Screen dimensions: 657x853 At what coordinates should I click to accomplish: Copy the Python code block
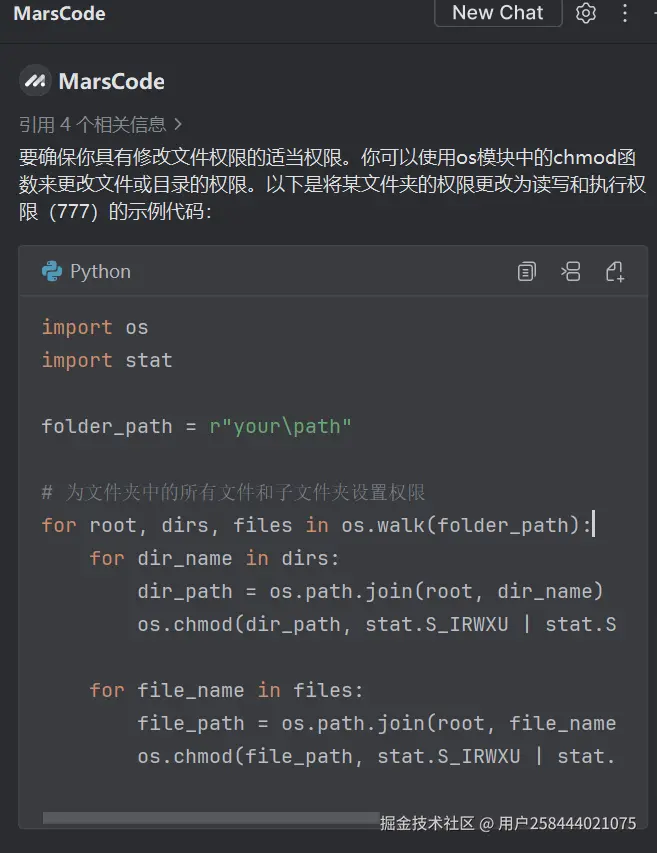pos(526,271)
